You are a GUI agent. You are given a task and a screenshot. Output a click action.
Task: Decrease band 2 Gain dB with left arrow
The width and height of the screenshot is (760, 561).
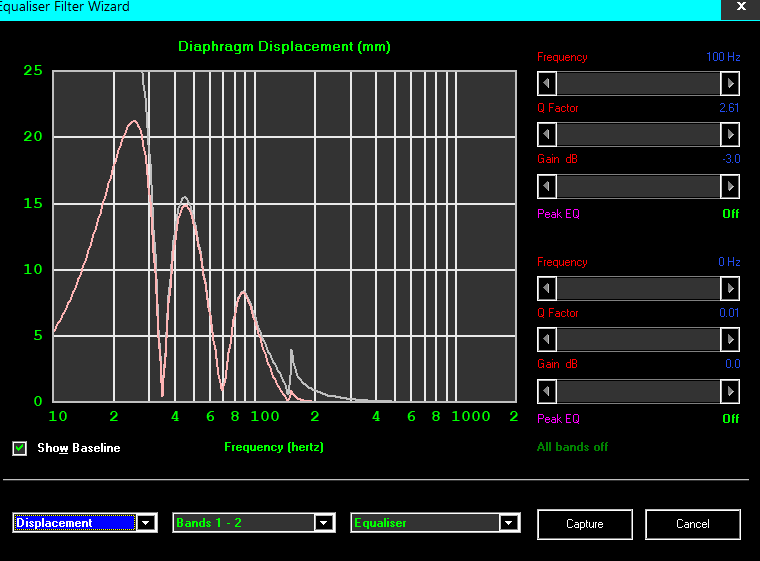click(547, 391)
